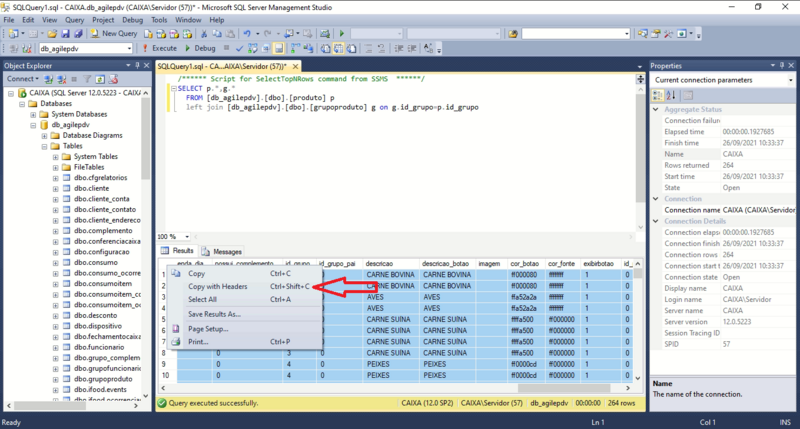
Task: Click the results grid horizontal scrollbar
Action: point(564,388)
